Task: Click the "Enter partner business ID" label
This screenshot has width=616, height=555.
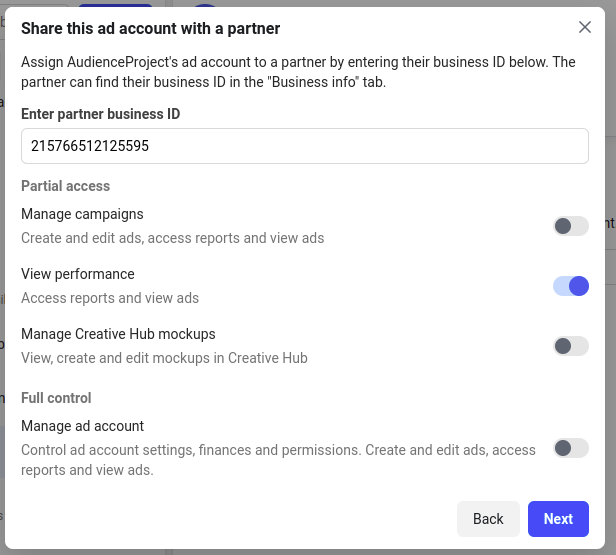Action: click(x=101, y=114)
